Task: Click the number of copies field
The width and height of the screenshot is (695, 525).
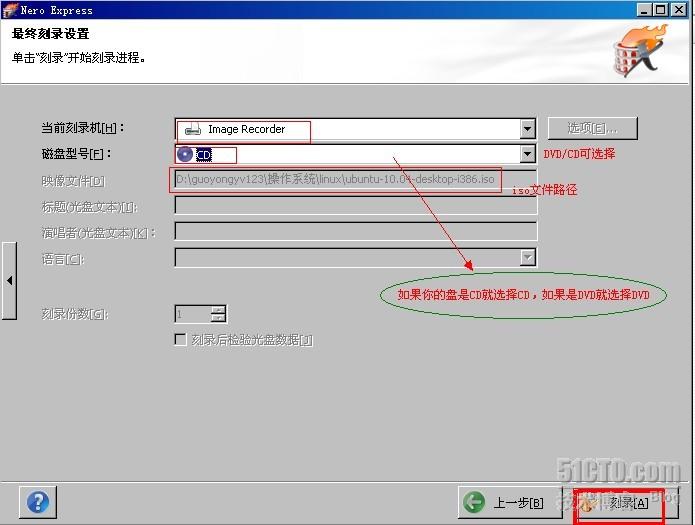Action: pyautogui.click(x=193, y=314)
